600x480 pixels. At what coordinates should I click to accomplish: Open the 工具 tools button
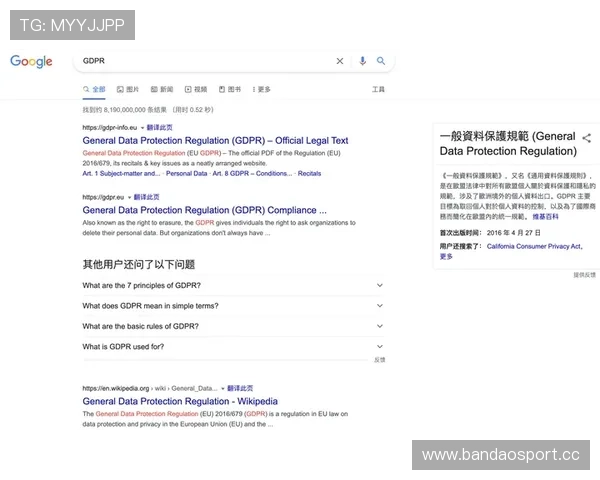[x=378, y=89]
